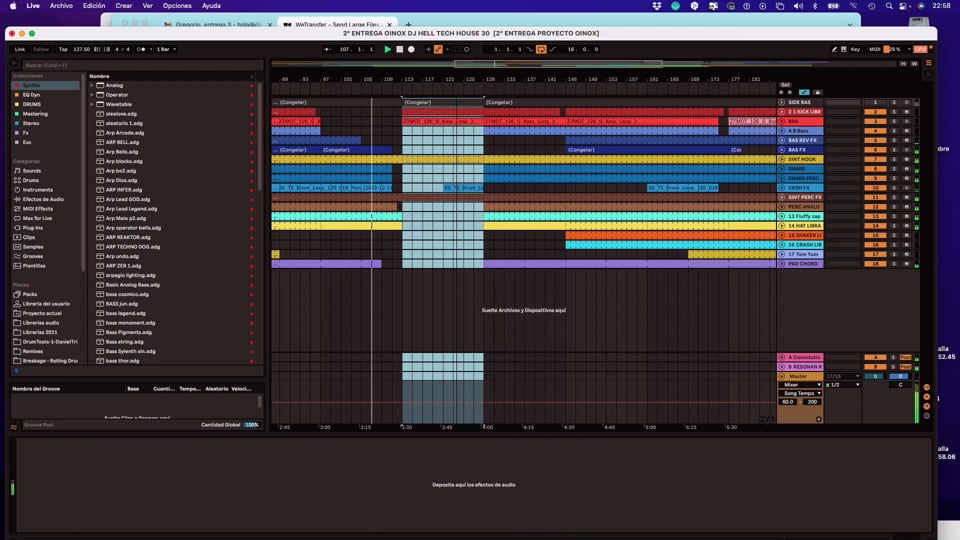Solo the PAD CHORD track
Viewport: 960px width, 540px height.
(x=893, y=264)
